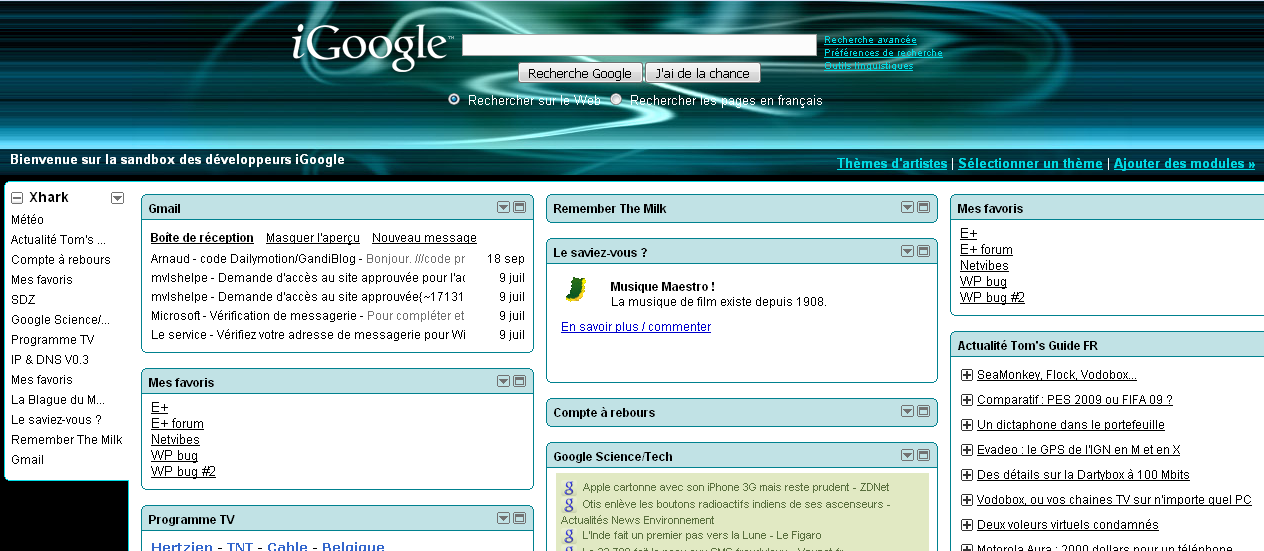This screenshot has height=551, width=1264.
Task: Expand the Dartybox à 100 Mbits item
Action: [967, 475]
